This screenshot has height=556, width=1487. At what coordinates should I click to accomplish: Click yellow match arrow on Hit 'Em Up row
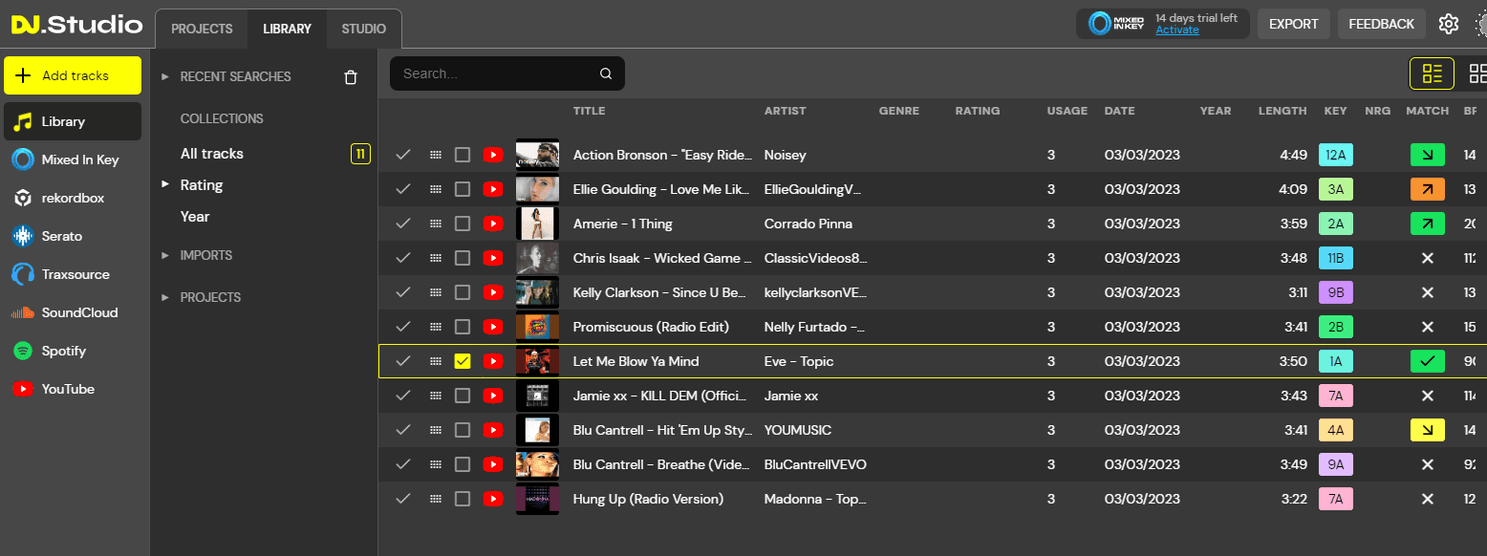(1427, 430)
